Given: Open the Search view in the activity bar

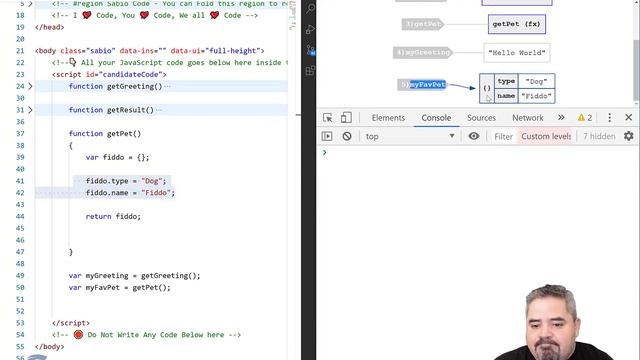Looking at the screenshot, I should [x=310, y=8].
